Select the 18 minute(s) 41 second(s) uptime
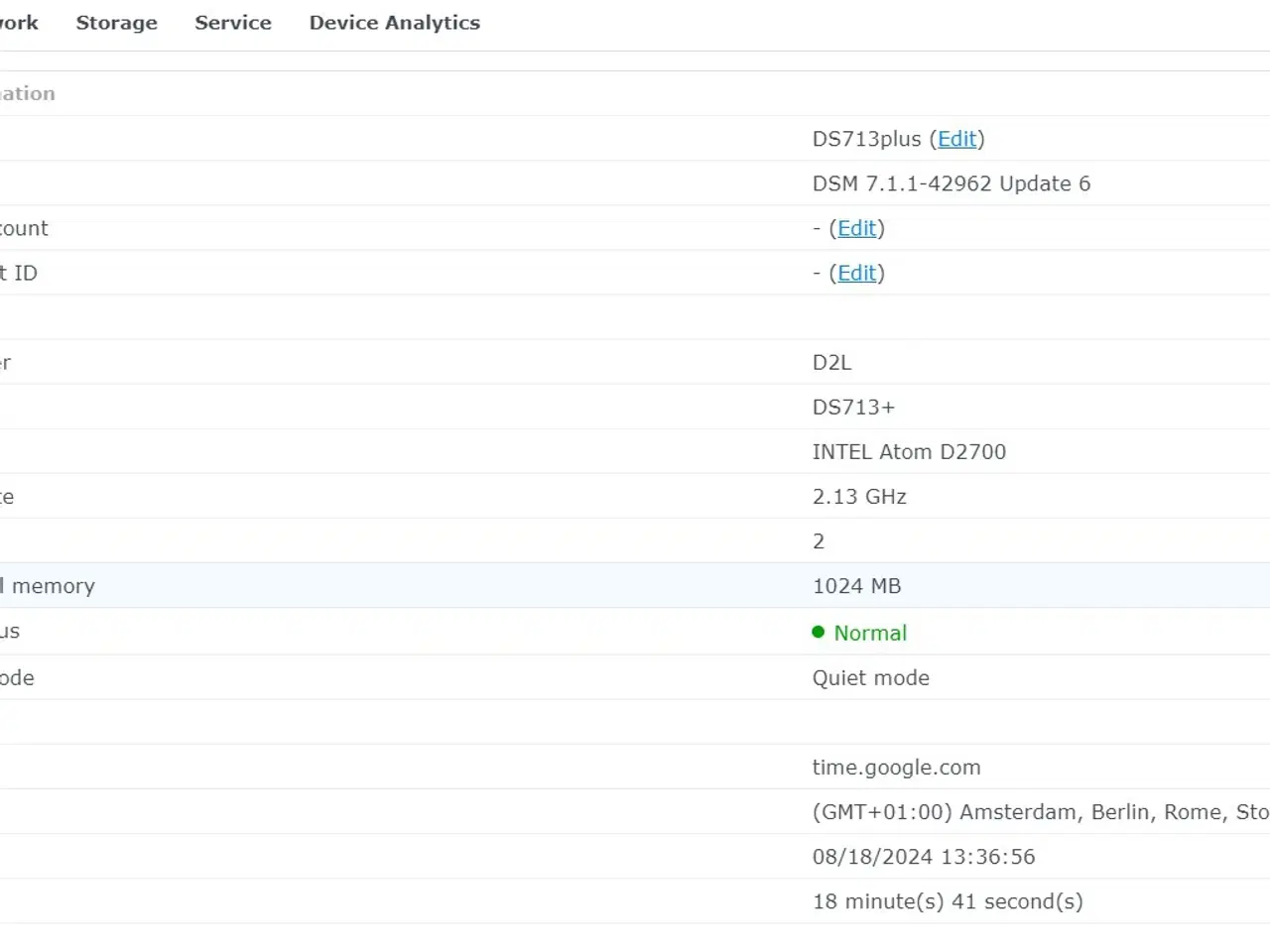This screenshot has width=1270, height=952. [948, 901]
